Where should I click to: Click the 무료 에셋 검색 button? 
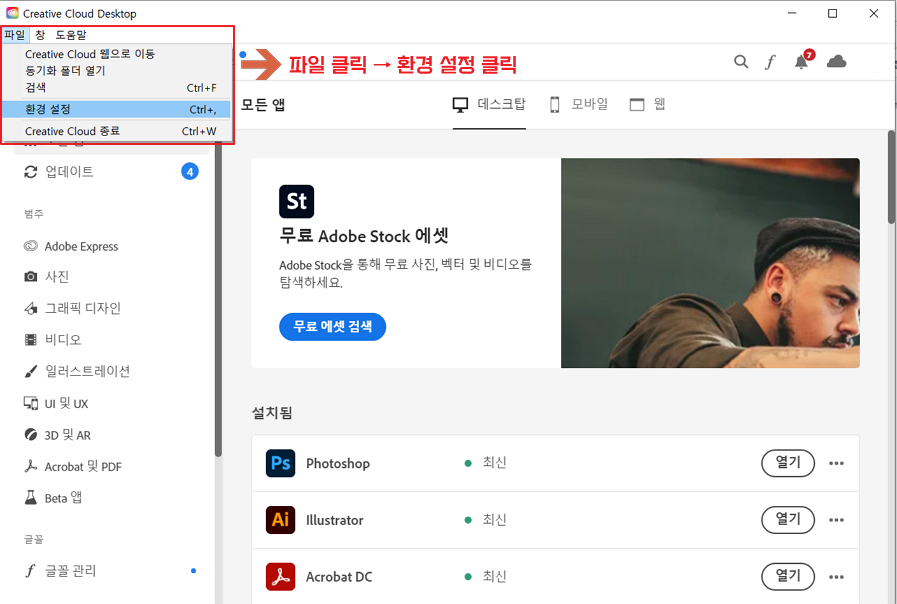(332, 327)
